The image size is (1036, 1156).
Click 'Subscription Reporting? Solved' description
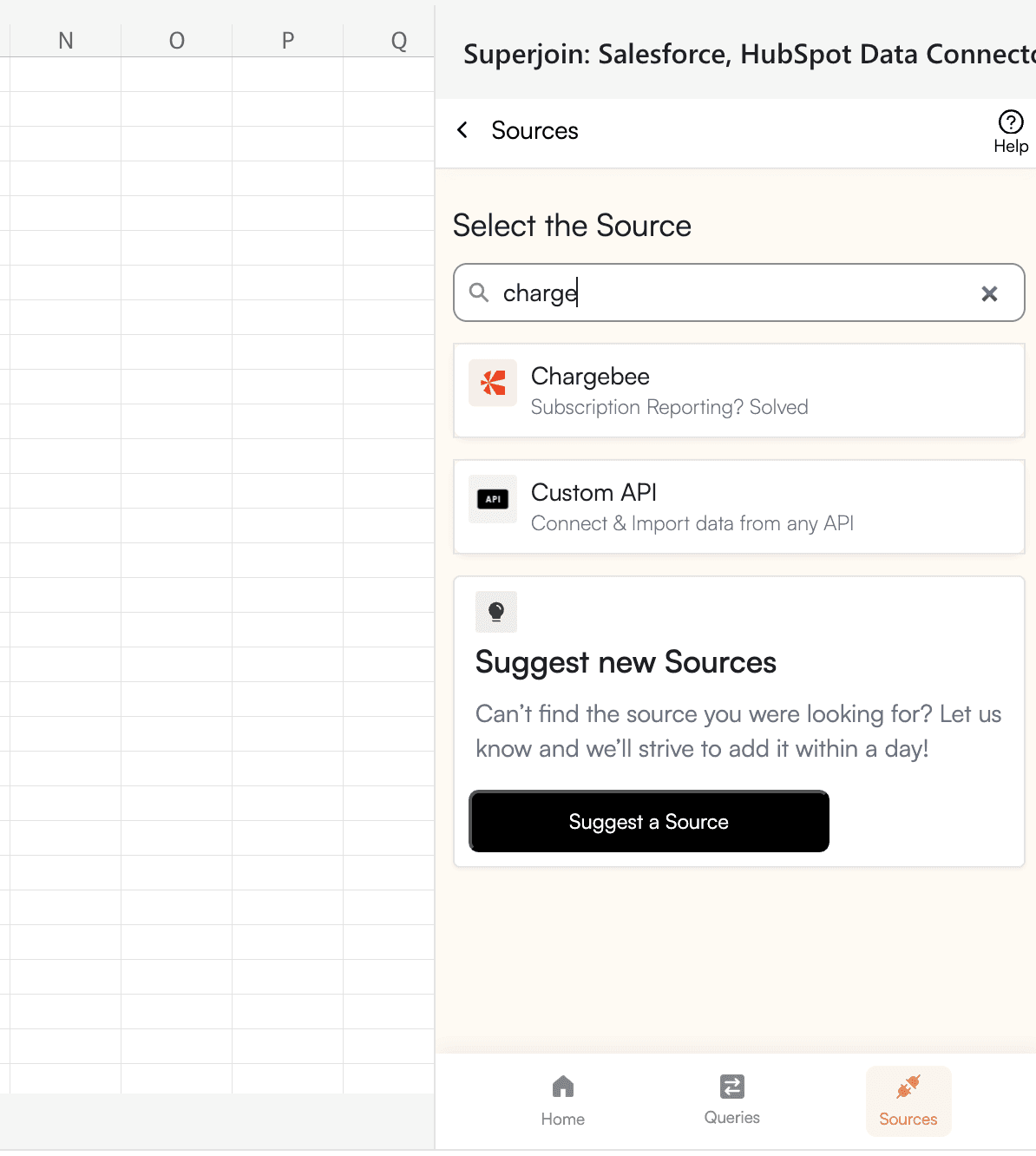coord(670,407)
